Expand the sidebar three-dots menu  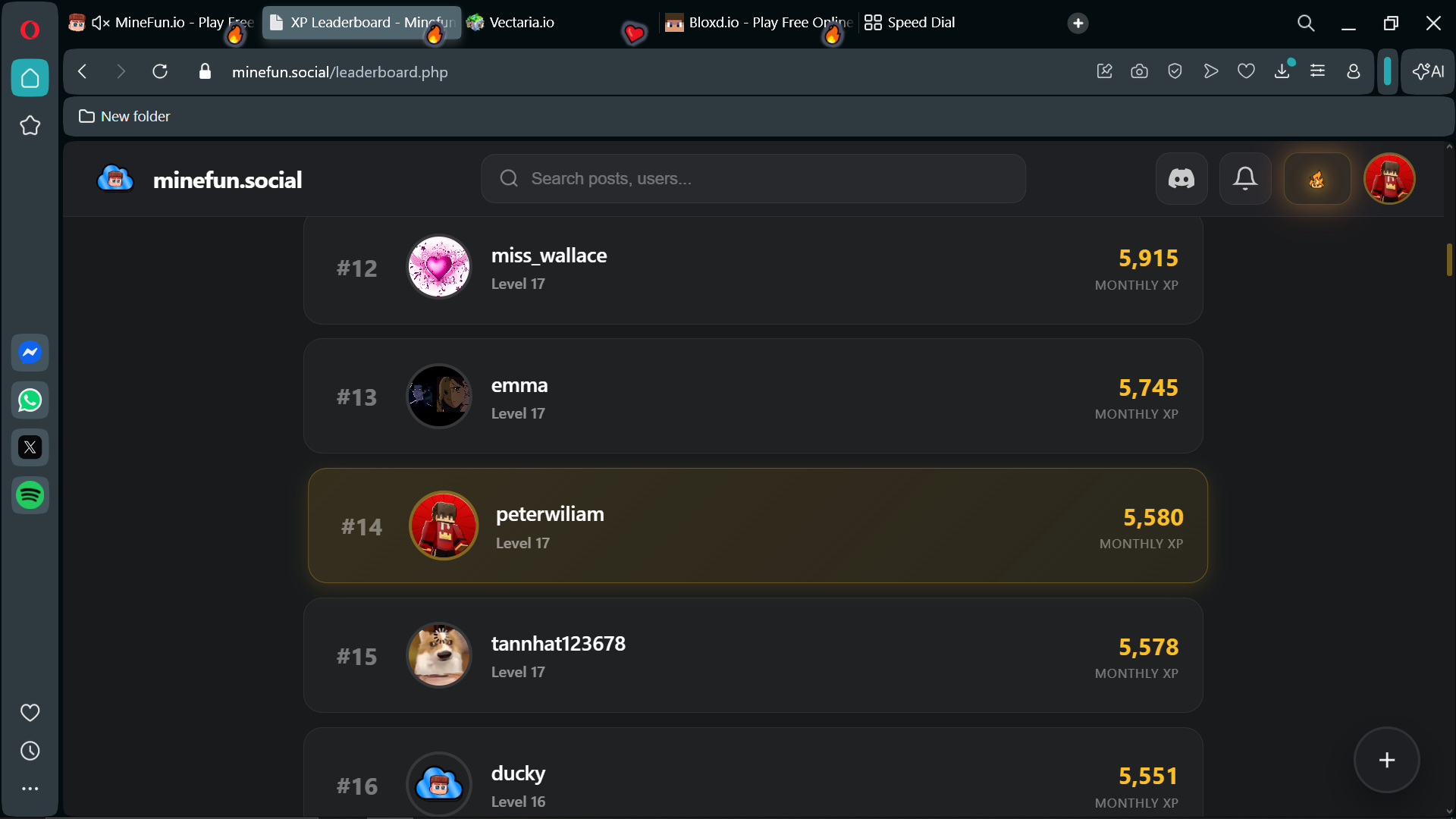30,789
